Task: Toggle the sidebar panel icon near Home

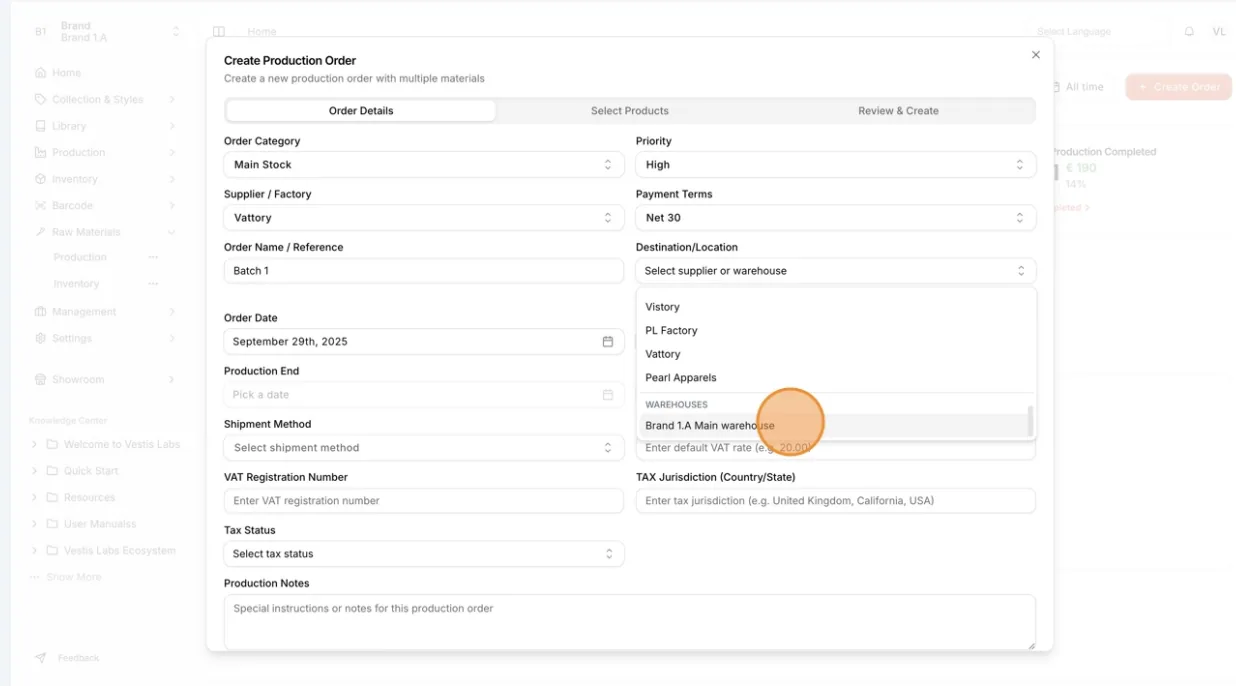Action: [219, 32]
